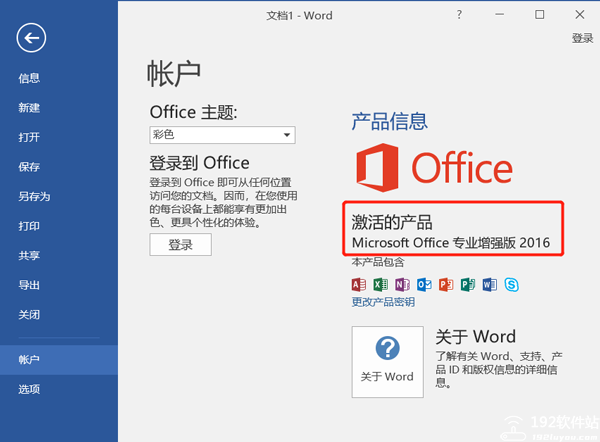The width and height of the screenshot is (600, 442).
Task: Click the 产品信息 heading
Action: 390,121
